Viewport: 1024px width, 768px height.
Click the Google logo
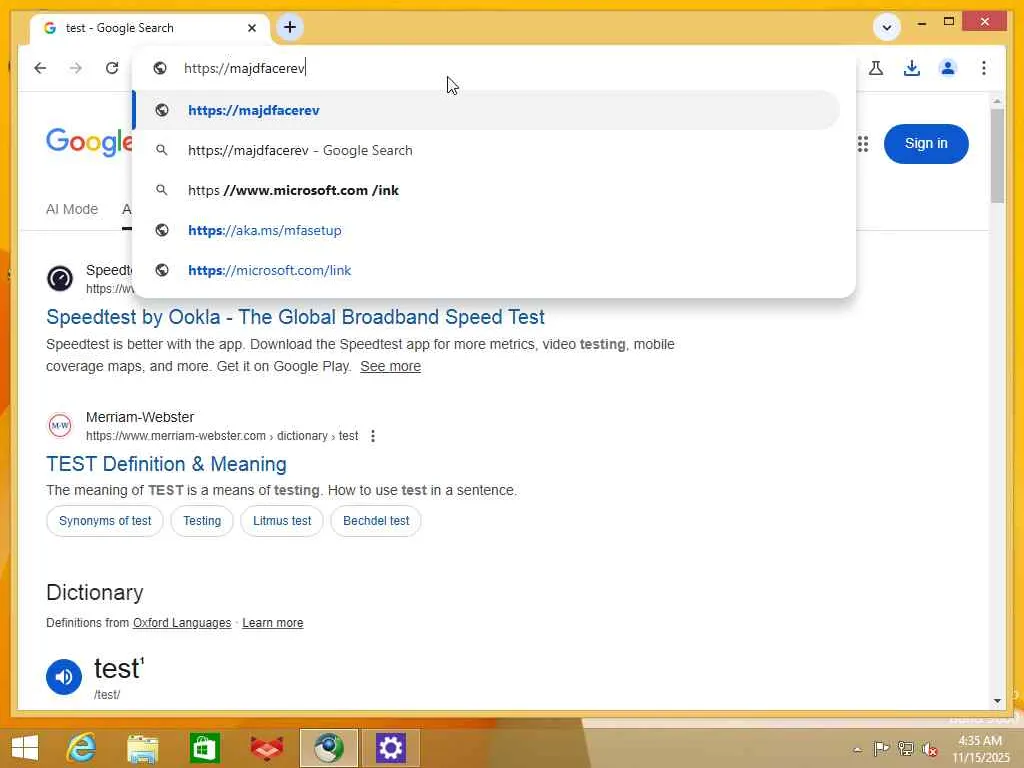(89, 142)
